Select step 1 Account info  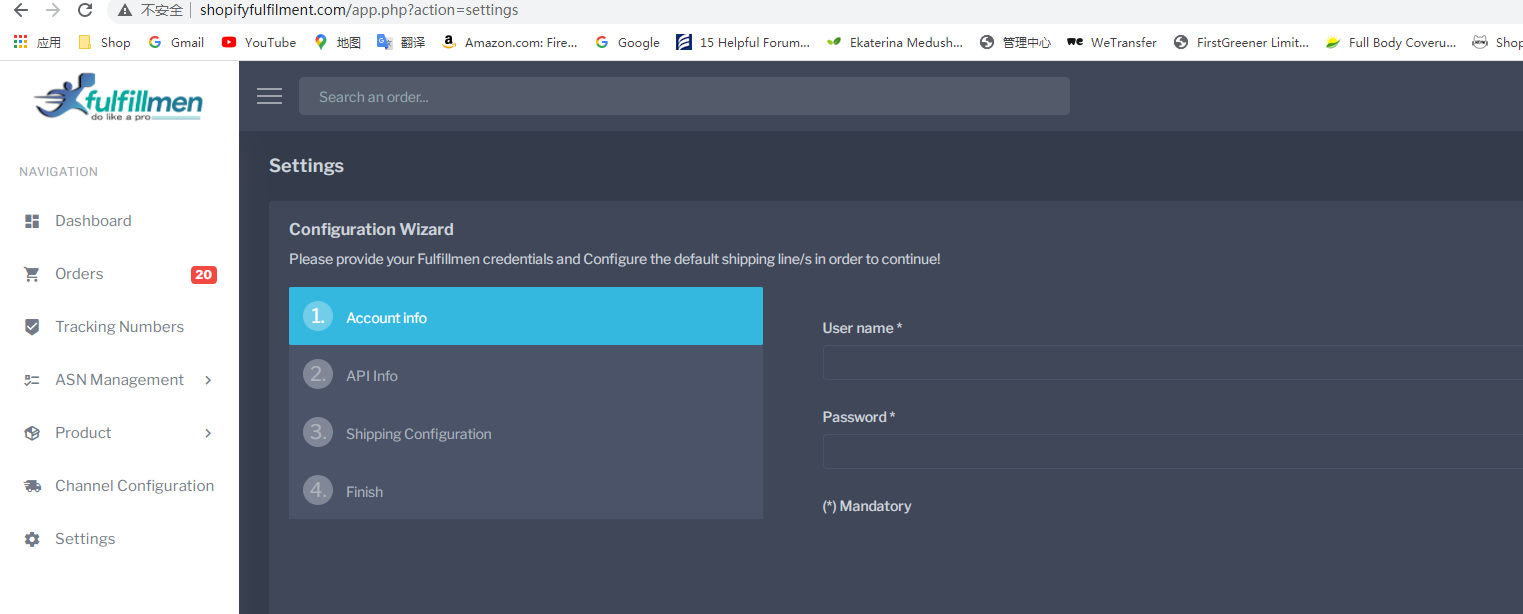526,316
